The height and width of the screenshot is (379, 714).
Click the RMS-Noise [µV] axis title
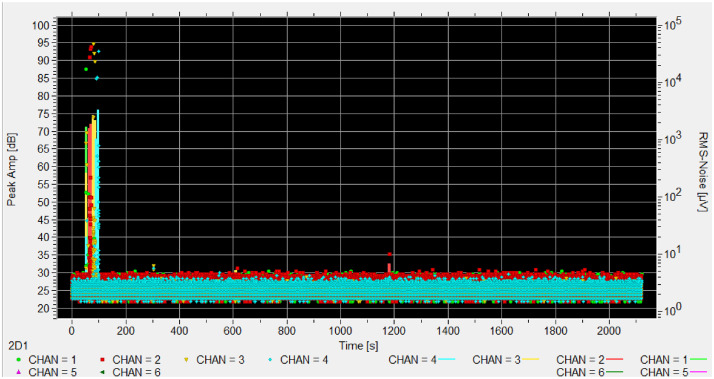703,172
